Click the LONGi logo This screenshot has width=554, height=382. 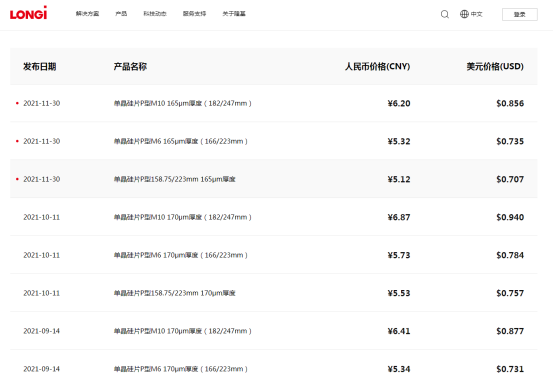28,13
